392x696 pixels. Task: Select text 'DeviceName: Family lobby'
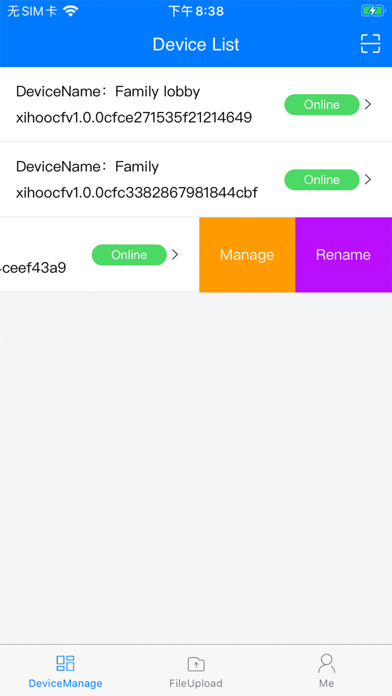108,91
